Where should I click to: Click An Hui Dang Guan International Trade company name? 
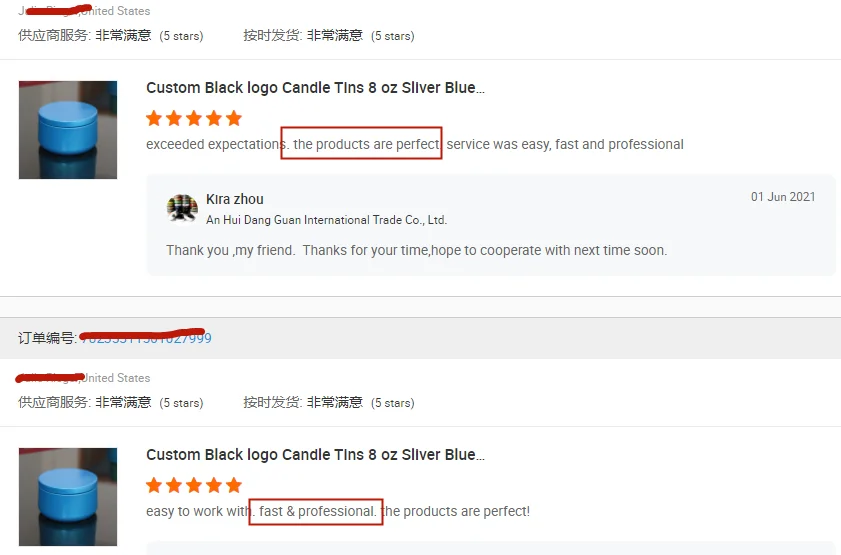[x=326, y=220]
